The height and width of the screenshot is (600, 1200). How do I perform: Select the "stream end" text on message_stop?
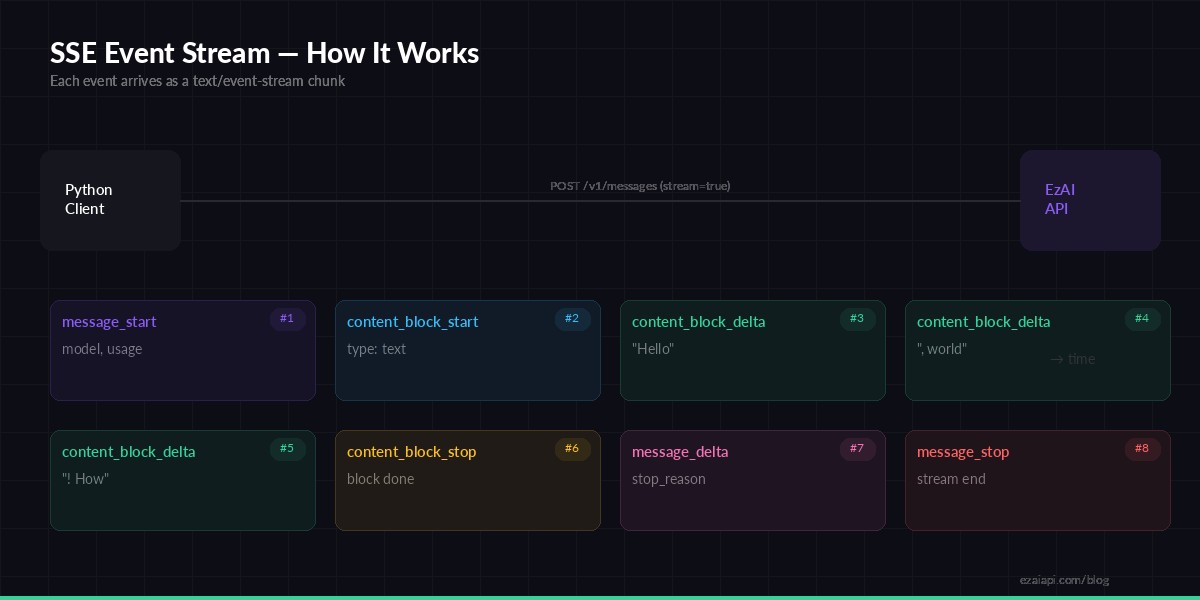pos(951,479)
